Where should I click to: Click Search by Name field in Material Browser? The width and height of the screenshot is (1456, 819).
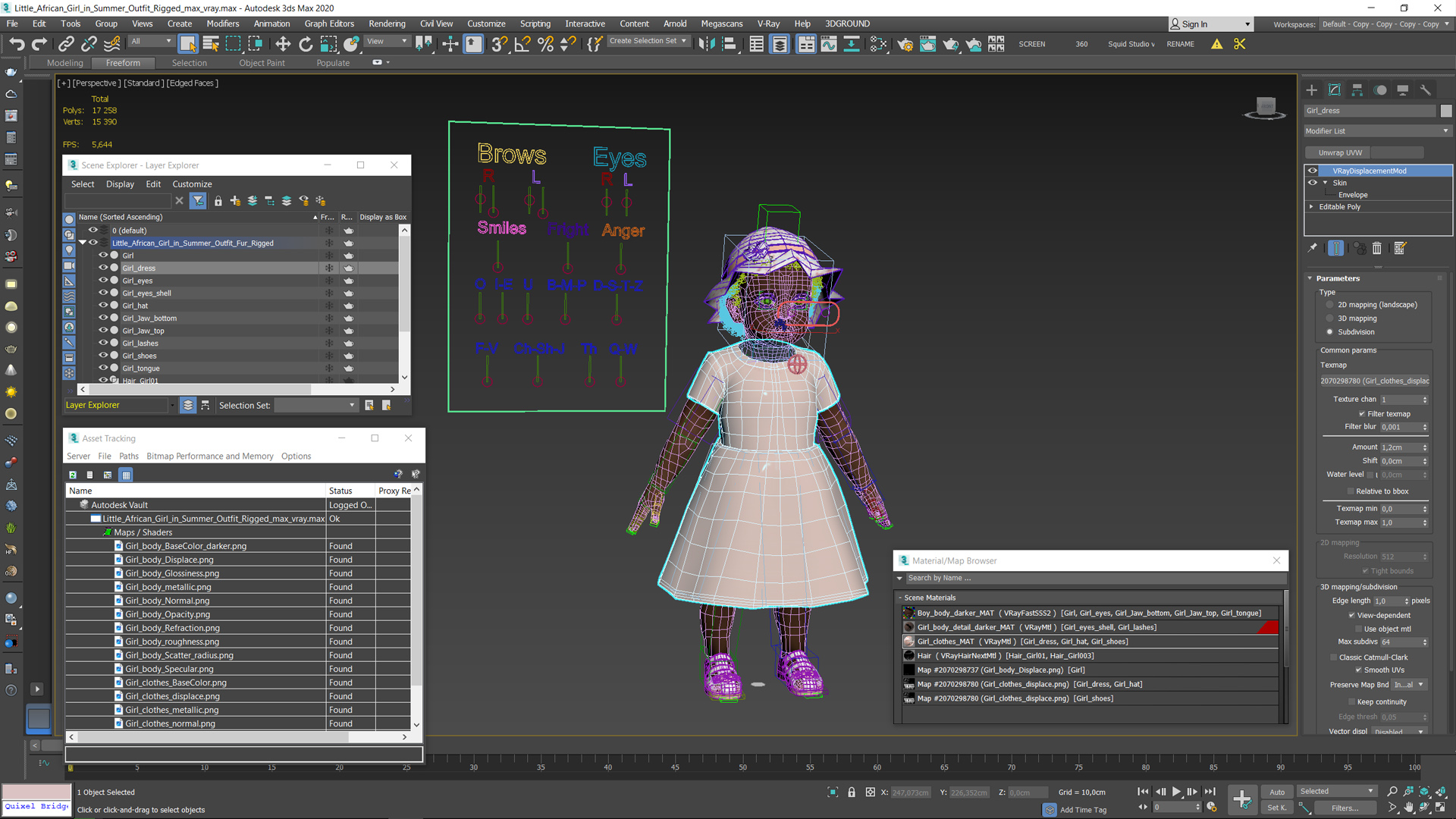1090,578
